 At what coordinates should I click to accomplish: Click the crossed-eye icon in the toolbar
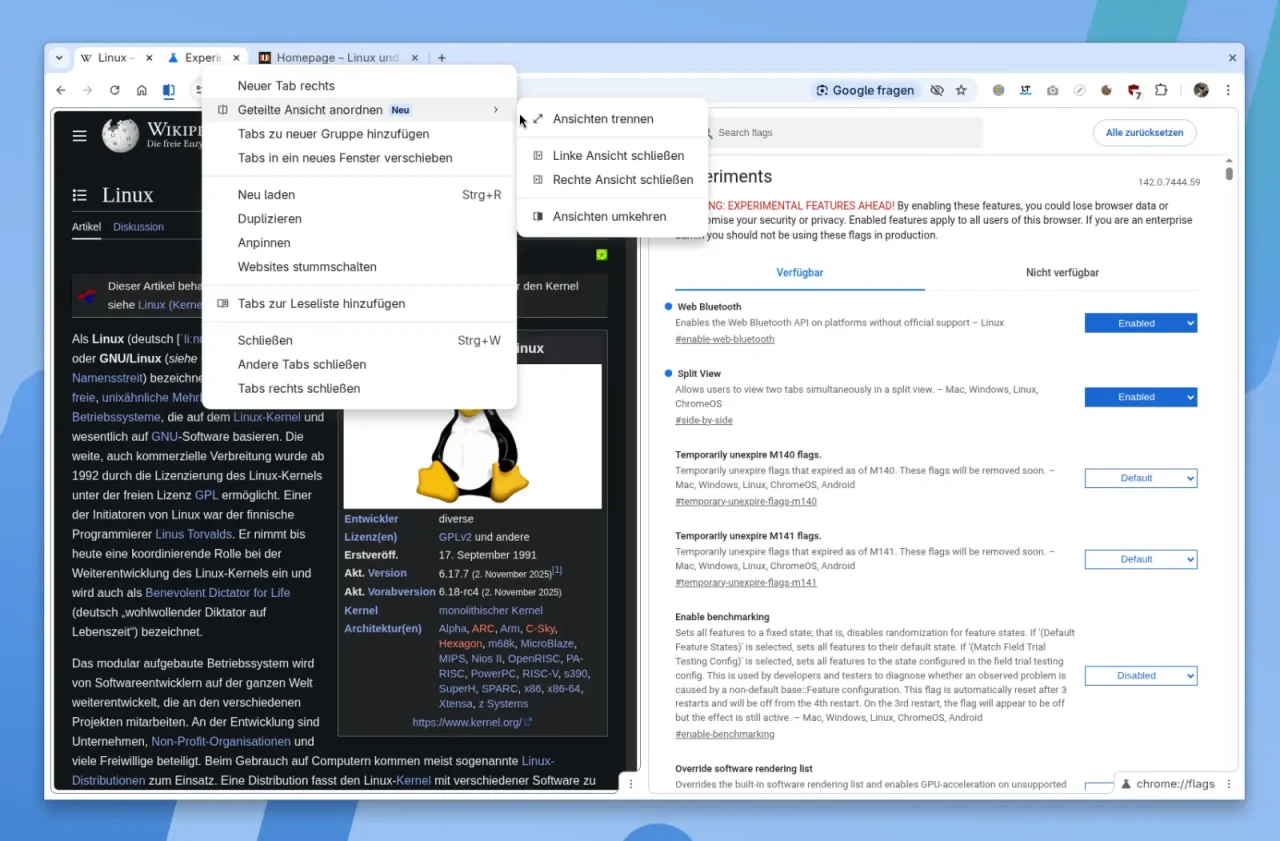click(936, 90)
